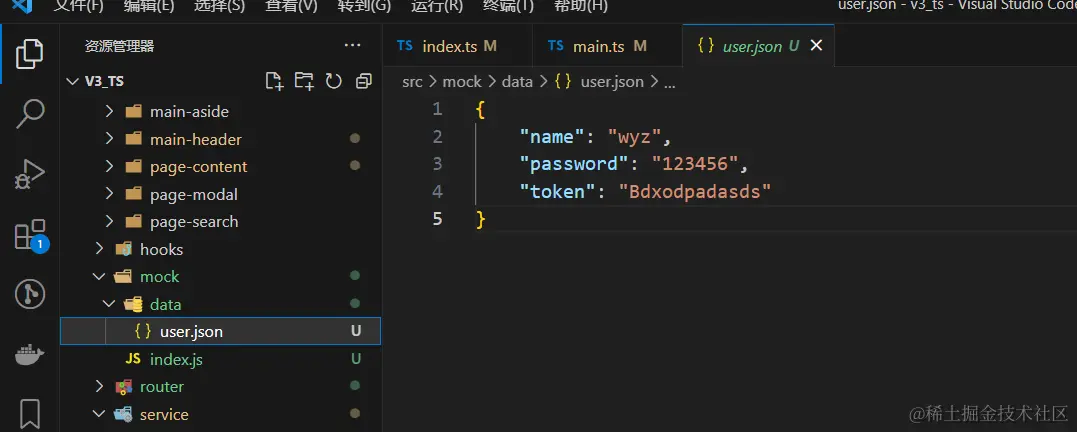The image size is (1077, 432).
Task: Open the Explorer view in activity bar
Action: (x=30, y=54)
